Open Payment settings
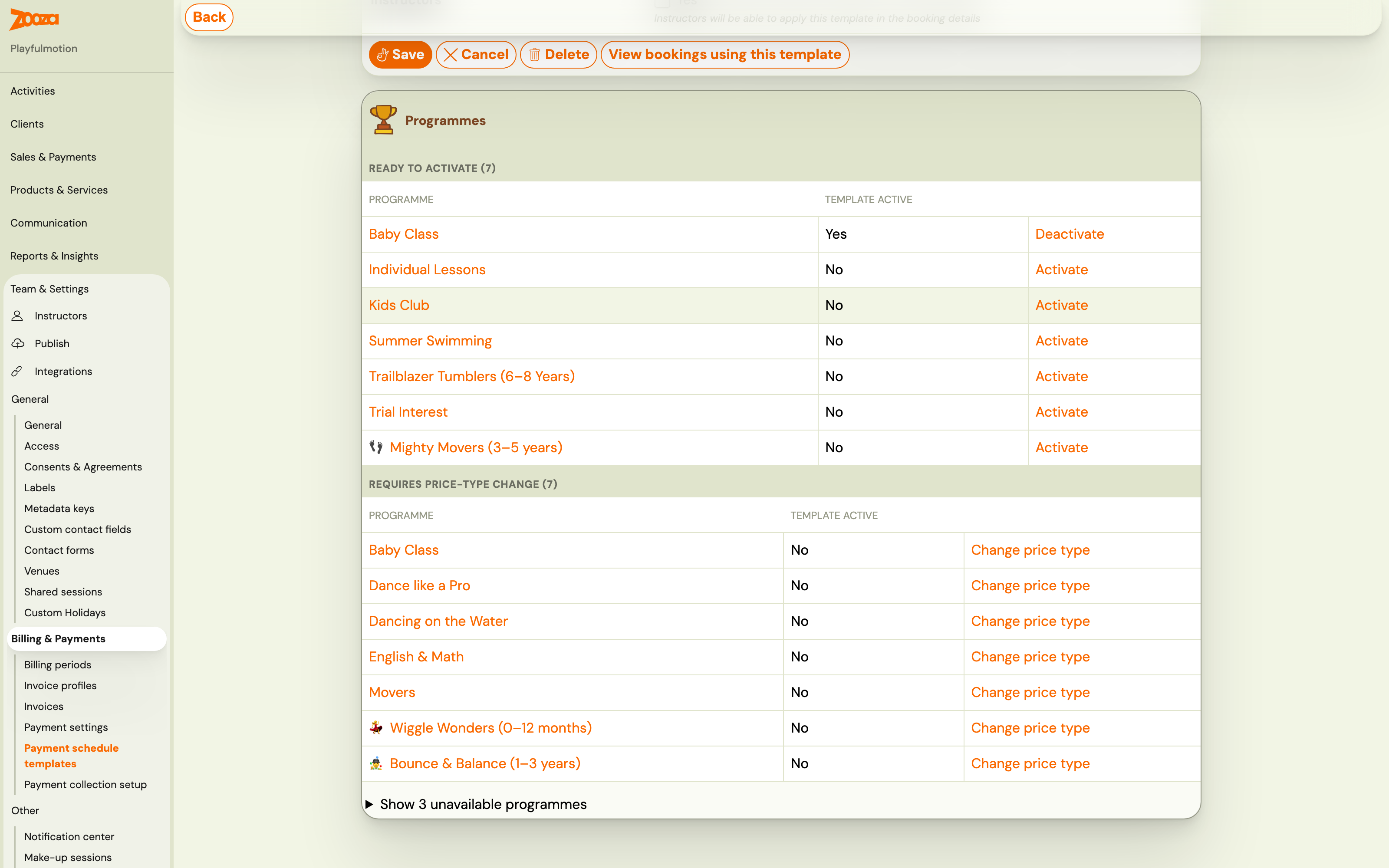Screen dimensions: 1389x868 coord(66,727)
